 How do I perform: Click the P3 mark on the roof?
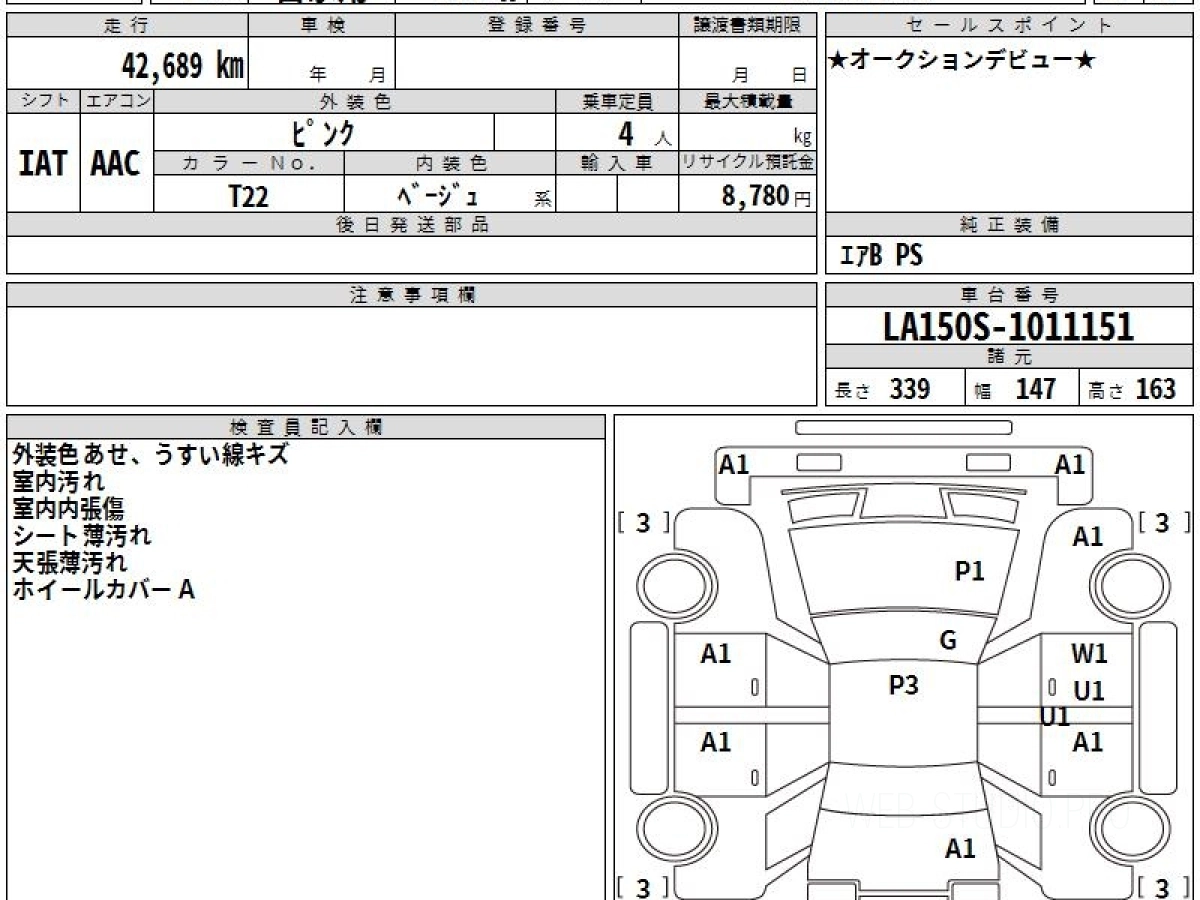(903, 685)
